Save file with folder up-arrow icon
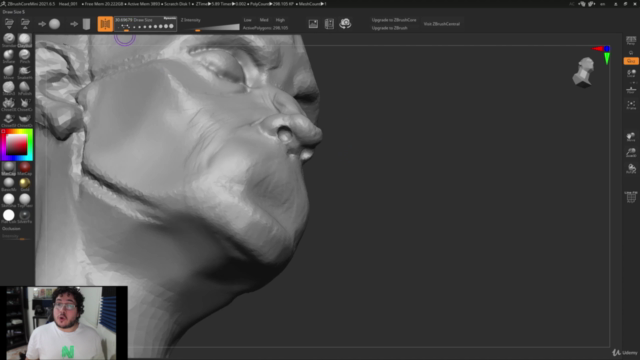 (25, 24)
